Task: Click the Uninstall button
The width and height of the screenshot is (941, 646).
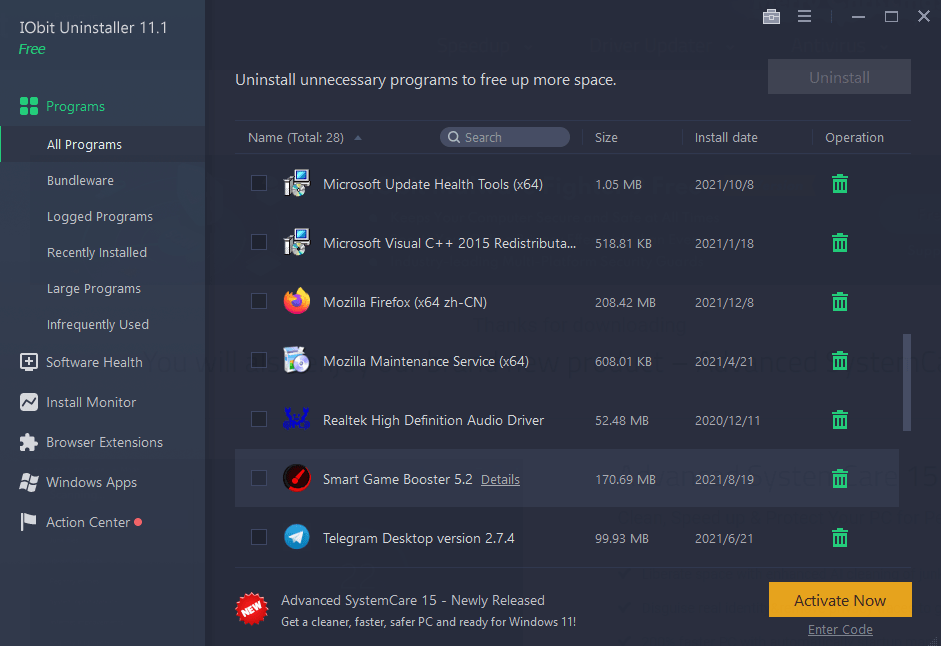Action: click(x=839, y=77)
